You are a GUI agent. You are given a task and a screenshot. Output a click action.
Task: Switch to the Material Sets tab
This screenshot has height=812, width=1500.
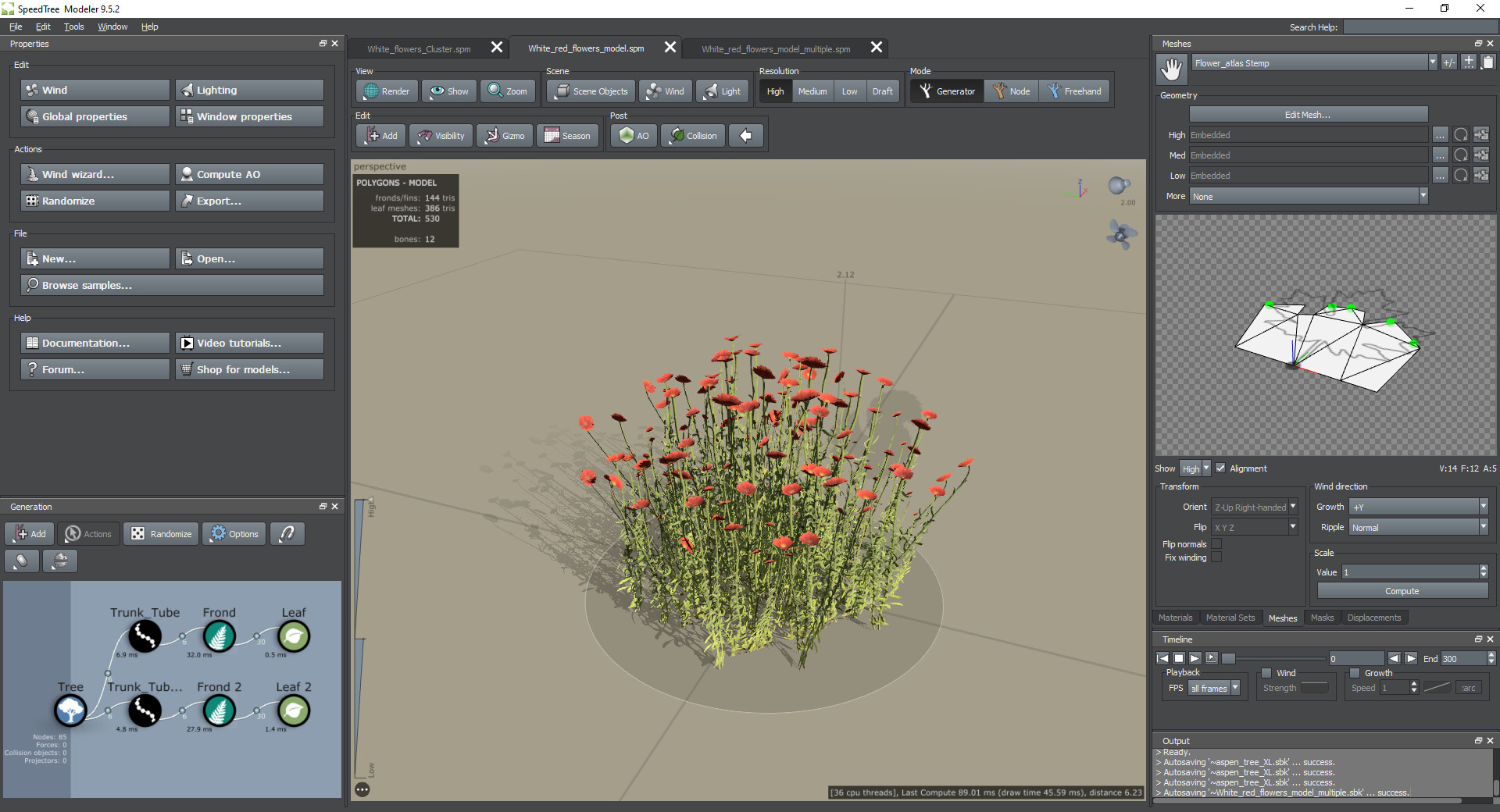coord(1230,618)
